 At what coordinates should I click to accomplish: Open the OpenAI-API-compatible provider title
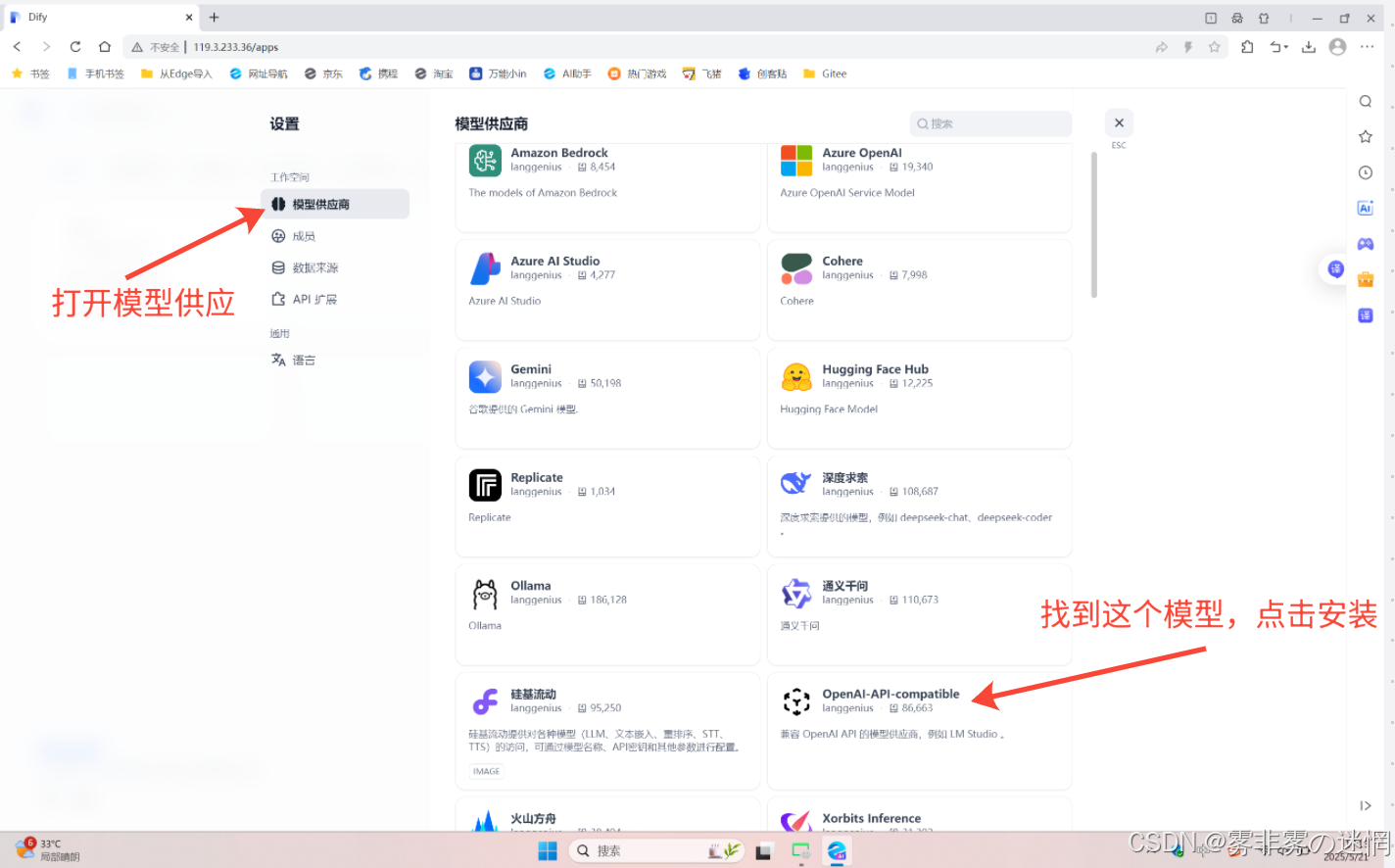pos(890,694)
